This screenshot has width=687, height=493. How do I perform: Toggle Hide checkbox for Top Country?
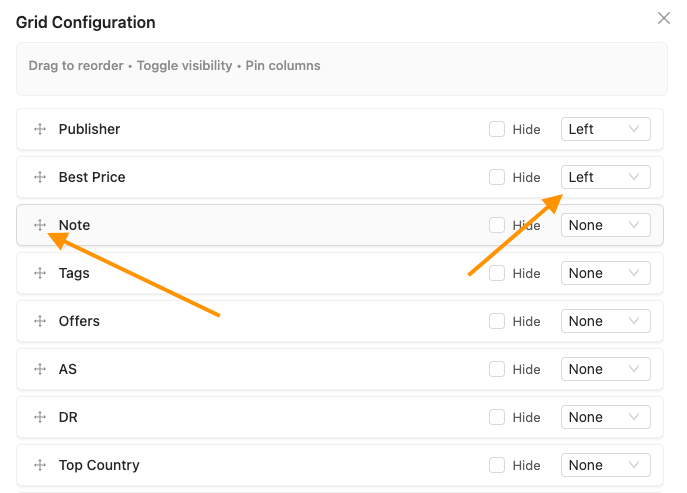(497, 465)
